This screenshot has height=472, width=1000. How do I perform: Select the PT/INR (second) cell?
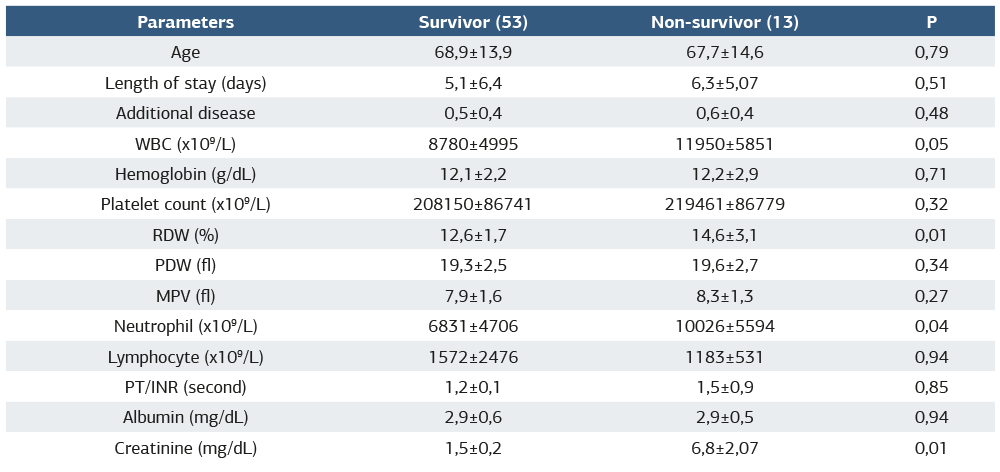[x=185, y=388]
